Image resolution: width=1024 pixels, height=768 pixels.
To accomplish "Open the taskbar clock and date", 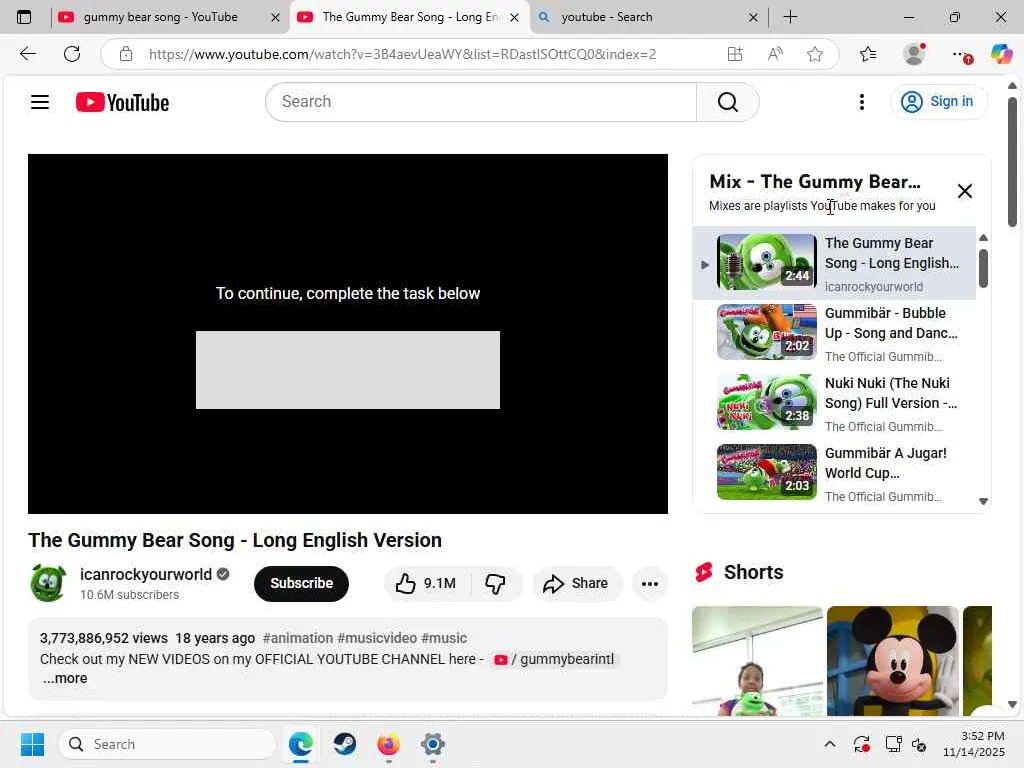I will (x=973, y=744).
